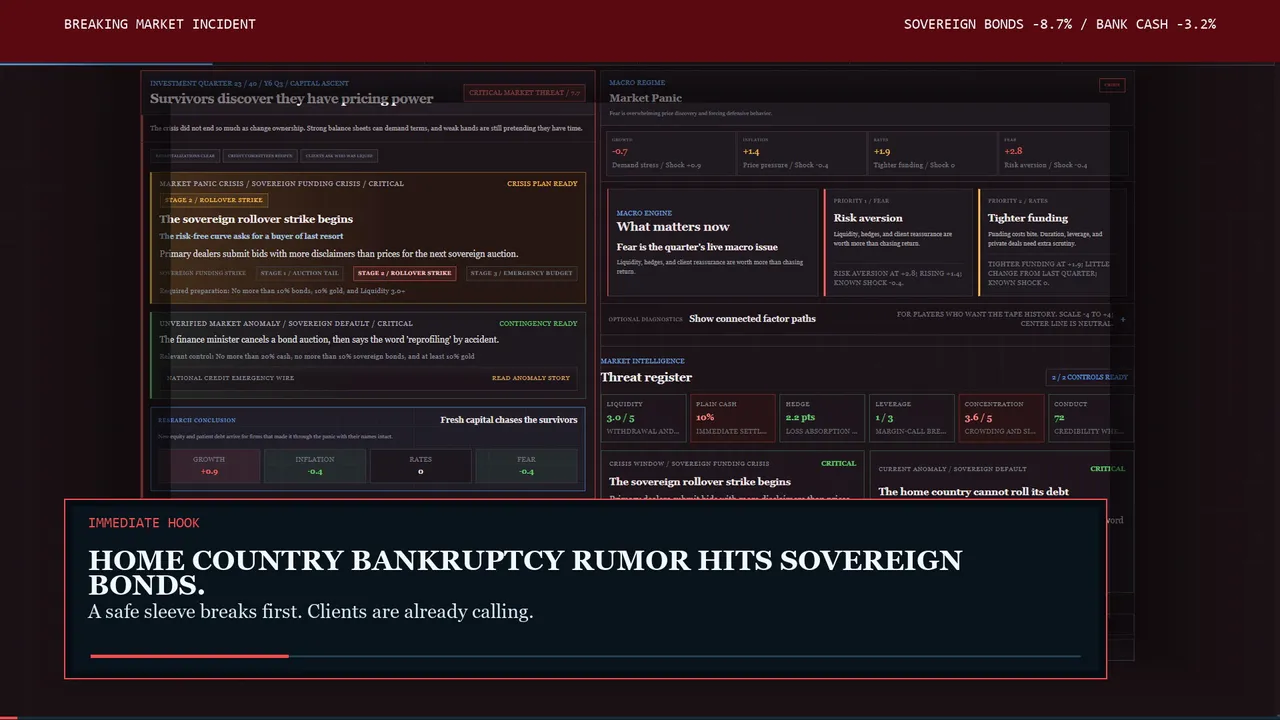Click The home country cannot roll its debt
The height and width of the screenshot is (720, 1280).
(973, 492)
